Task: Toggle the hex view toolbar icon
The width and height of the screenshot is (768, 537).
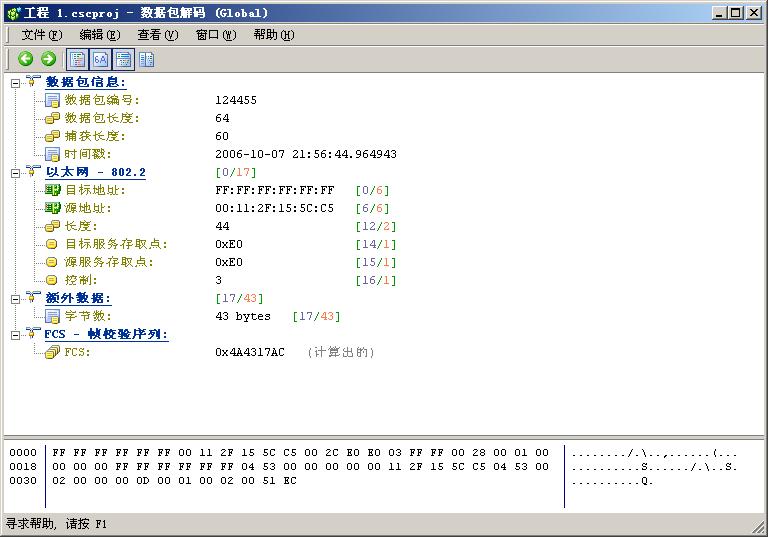Action: coord(100,59)
